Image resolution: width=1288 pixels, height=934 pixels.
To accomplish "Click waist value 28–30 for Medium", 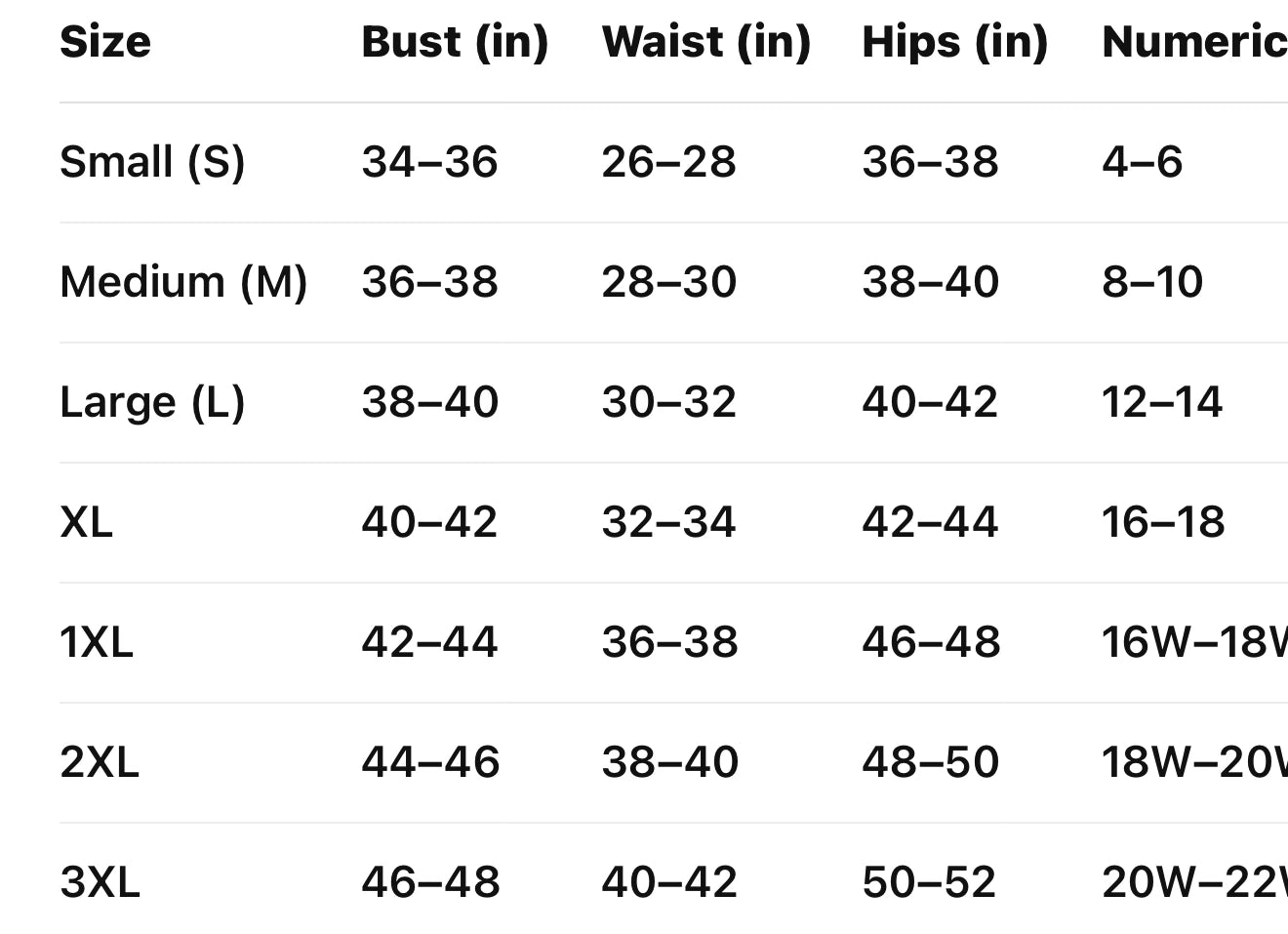I will pyautogui.click(x=668, y=282).
